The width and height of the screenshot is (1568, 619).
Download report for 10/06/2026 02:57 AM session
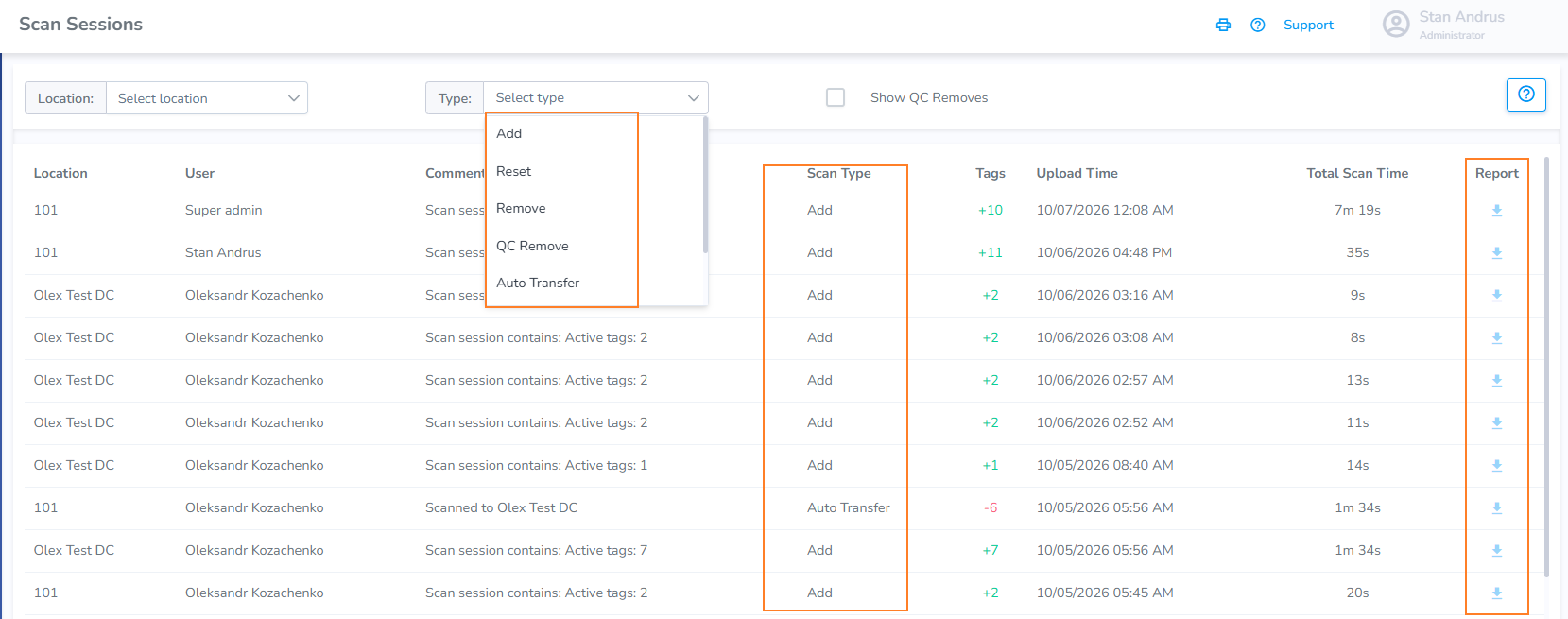click(x=1497, y=381)
